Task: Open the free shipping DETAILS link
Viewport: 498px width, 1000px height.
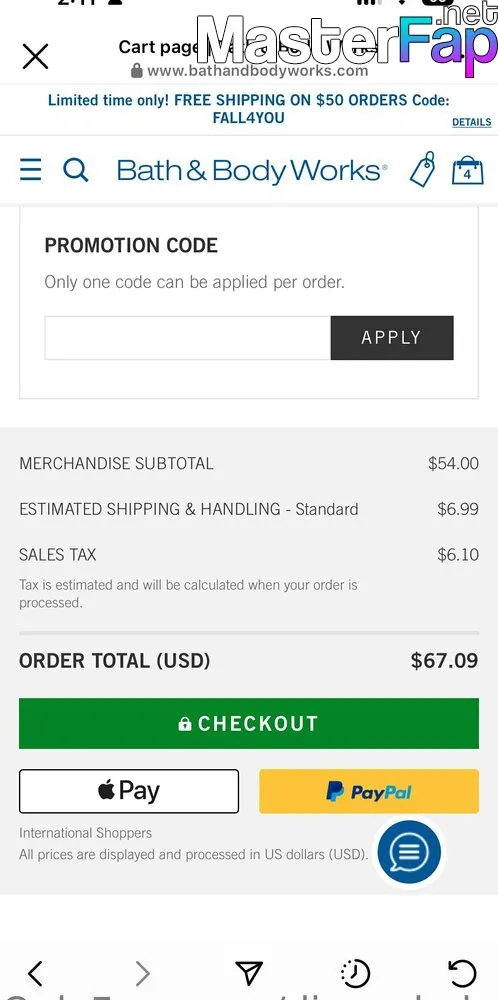Action: [x=472, y=122]
